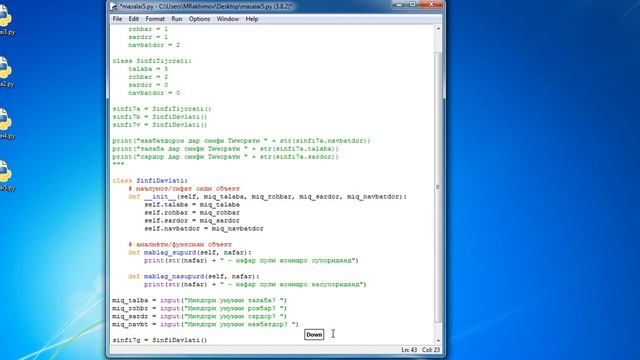
Task: Open the Window menu
Action: (228, 19)
